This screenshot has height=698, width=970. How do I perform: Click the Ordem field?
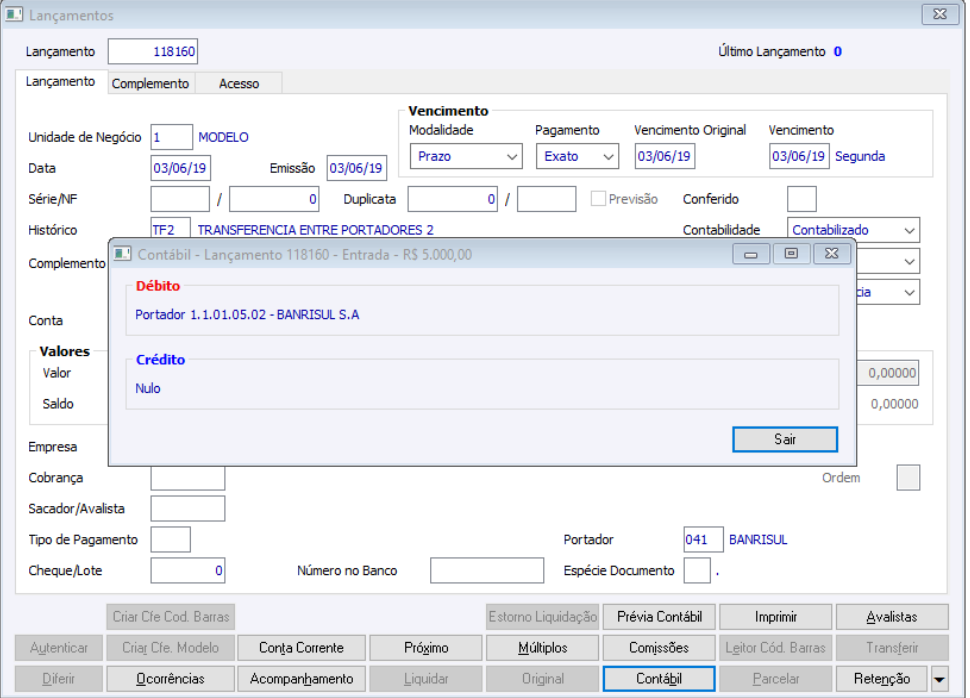click(x=908, y=478)
